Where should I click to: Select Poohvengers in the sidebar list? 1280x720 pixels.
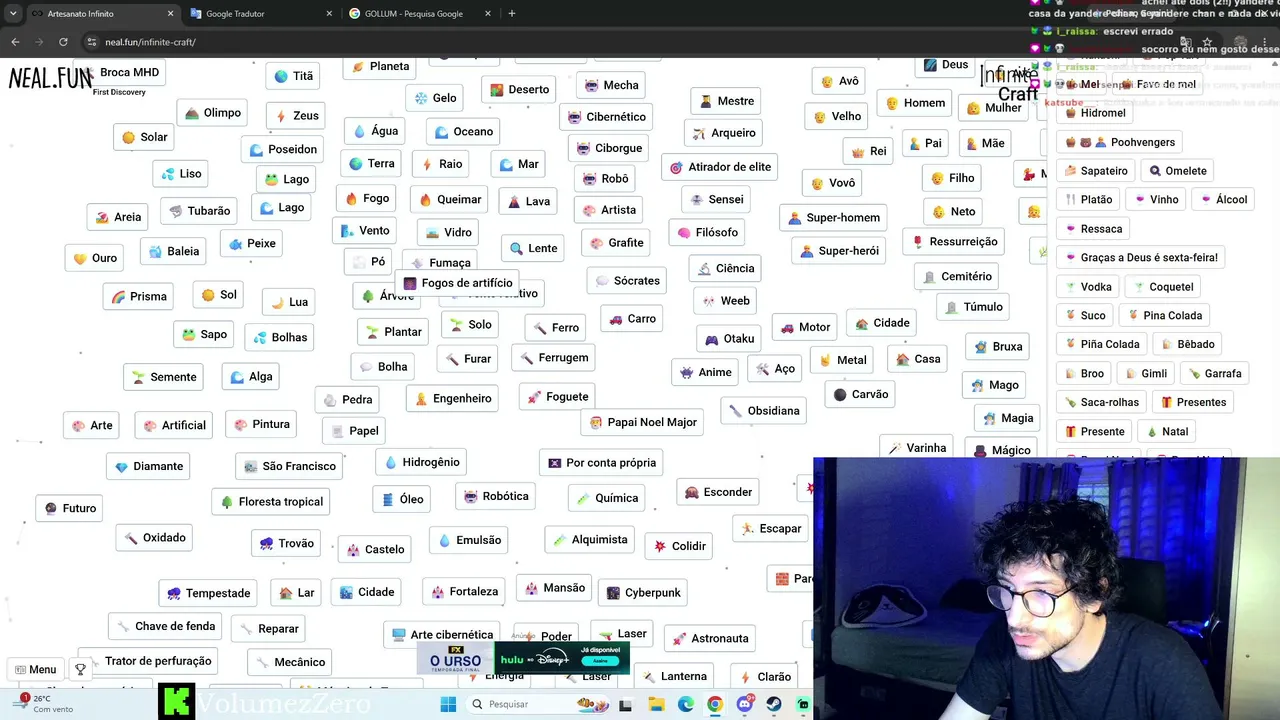click(x=1120, y=142)
